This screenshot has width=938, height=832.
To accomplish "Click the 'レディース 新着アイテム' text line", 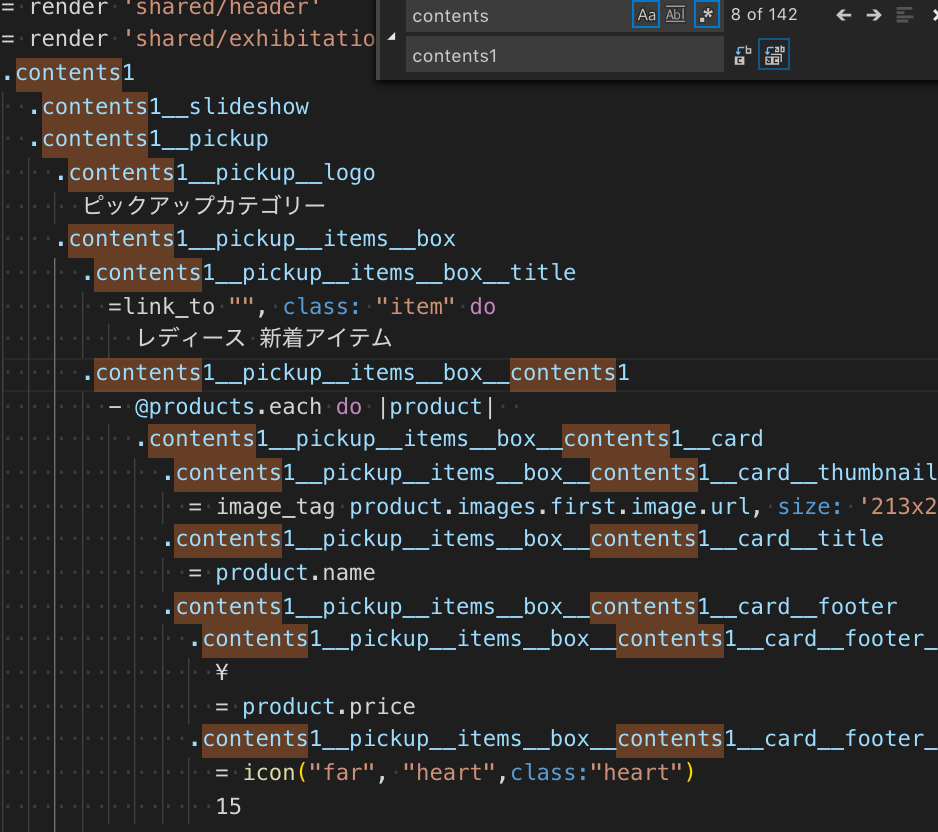I will click(264, 339).
